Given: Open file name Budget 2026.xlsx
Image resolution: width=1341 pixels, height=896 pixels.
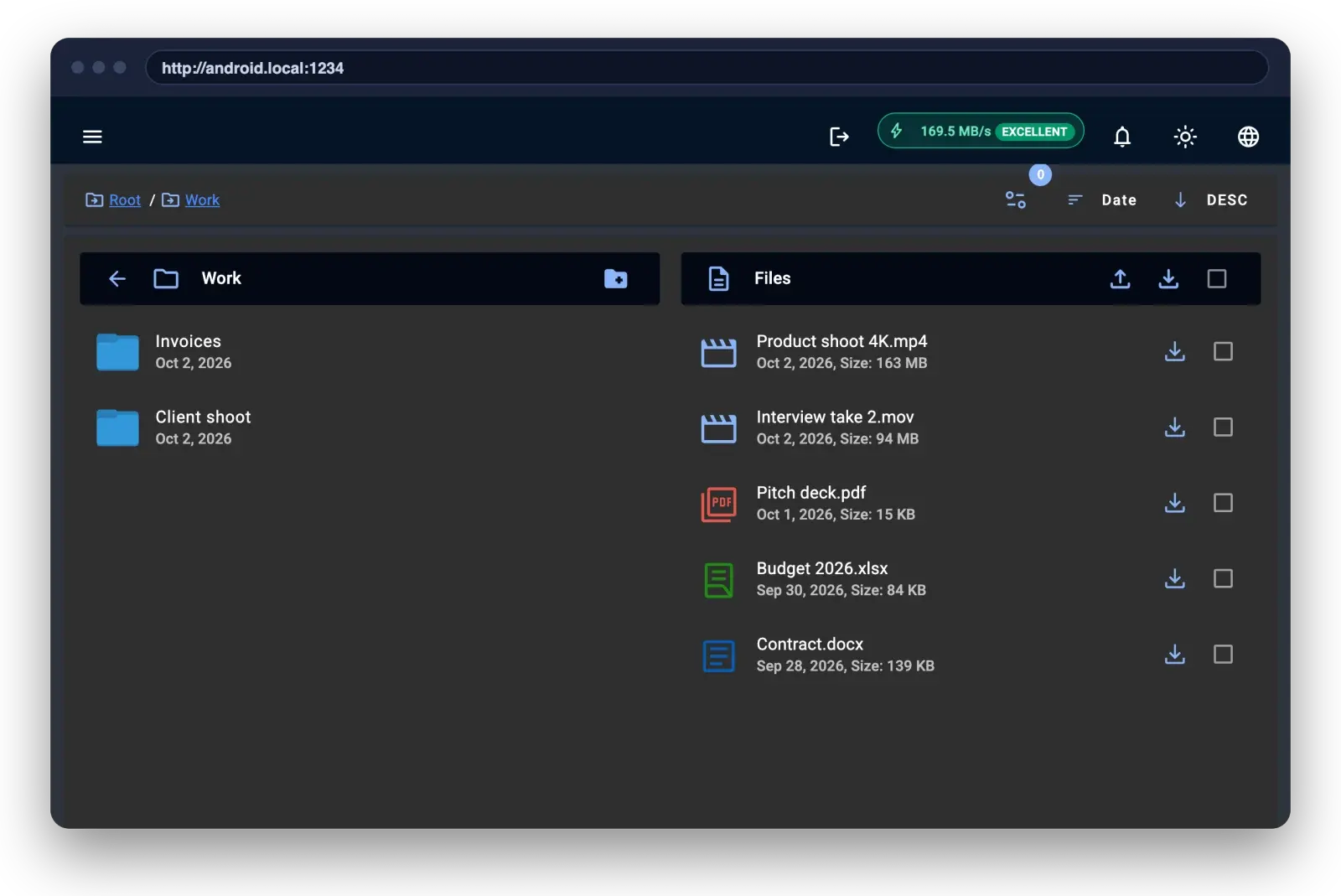Looking at the screenshot, I should [821, 568].
